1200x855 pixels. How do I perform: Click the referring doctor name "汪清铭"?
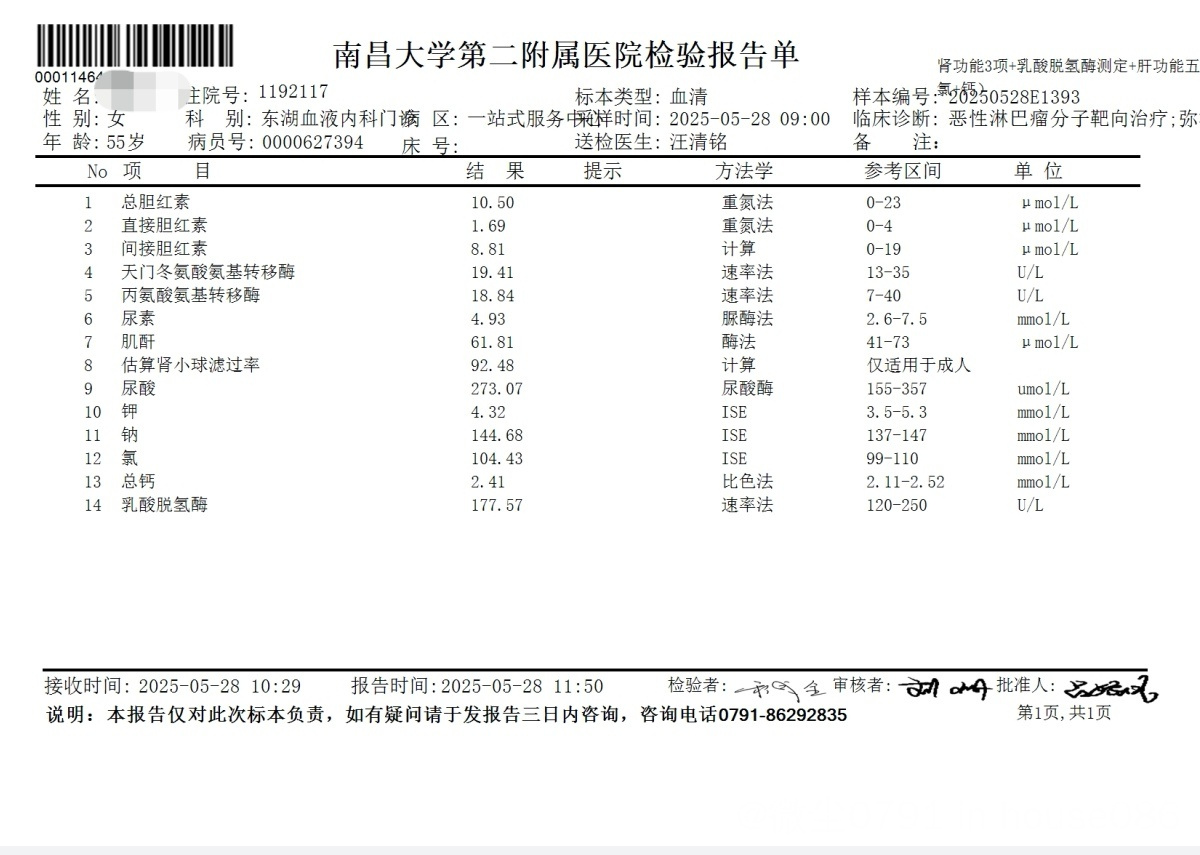[698, 142]
